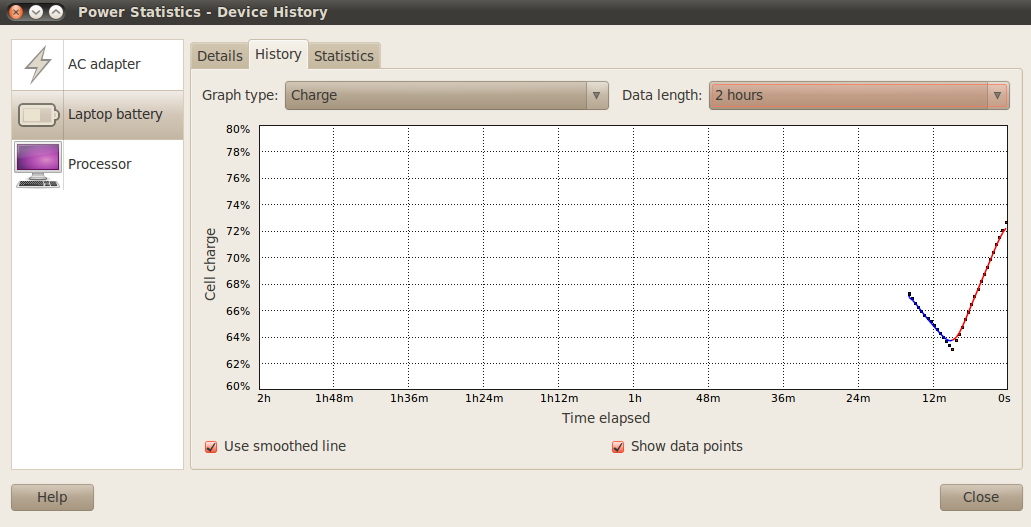This screenshot has height=527, width=1031.
Task: Click the AC adapter device label
Action: click(x=104, y=64)
